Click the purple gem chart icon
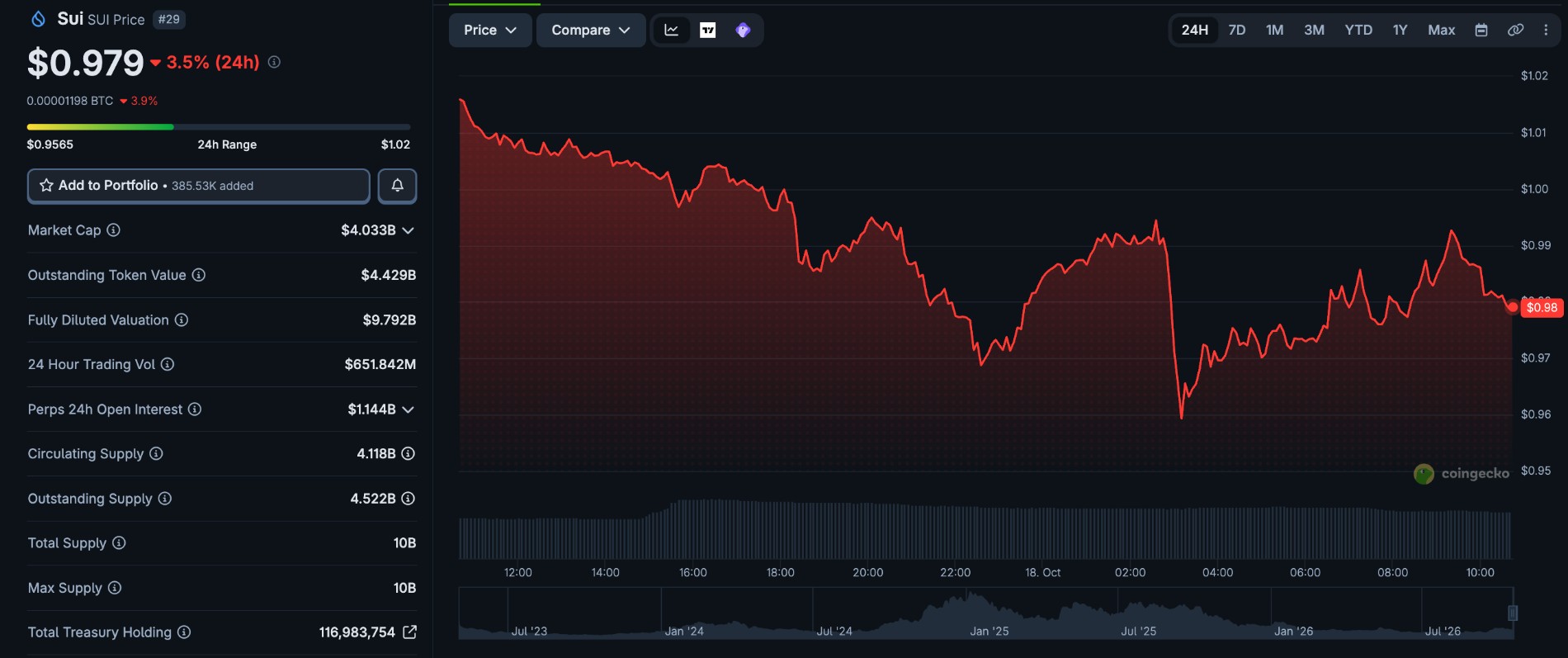 pos(743,30)
